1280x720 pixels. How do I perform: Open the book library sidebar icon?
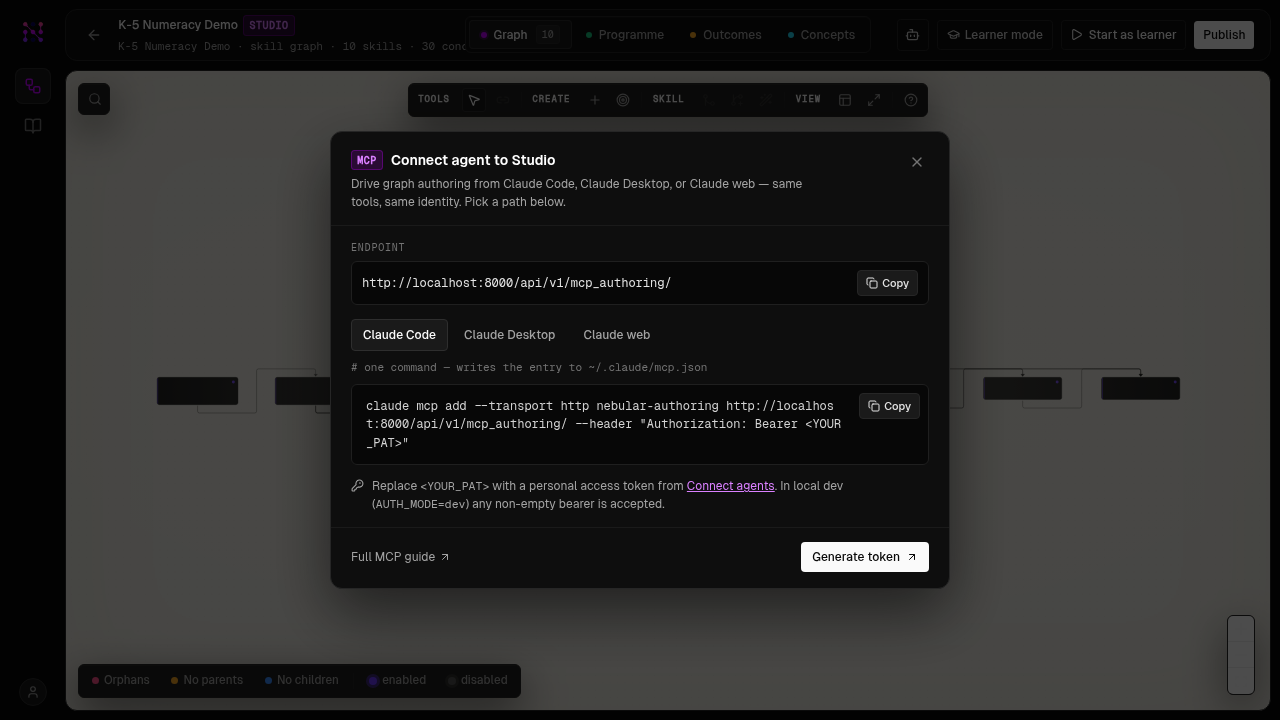tap(33, 126)
